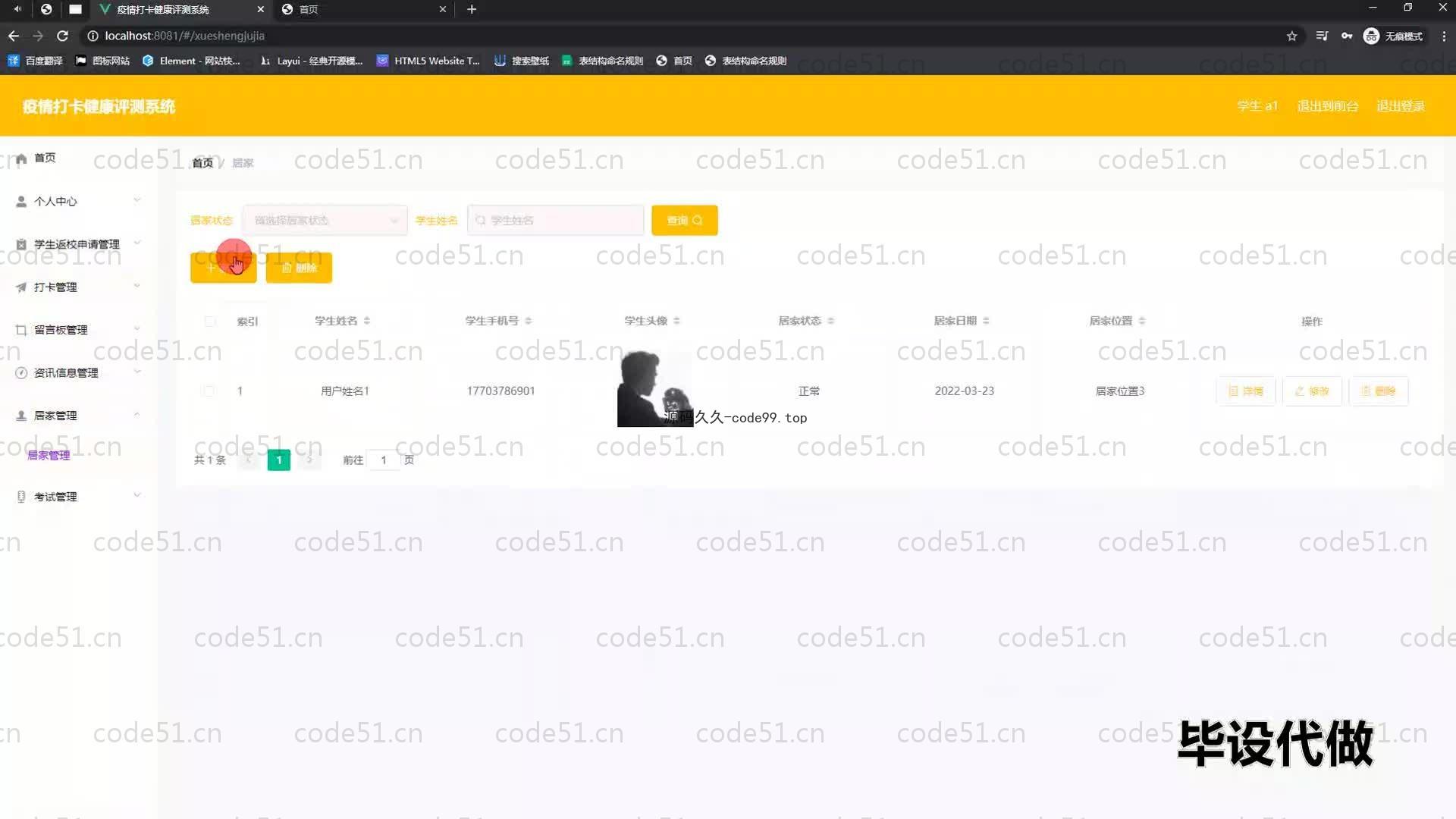Click the browser back arrow

(14, 36)
